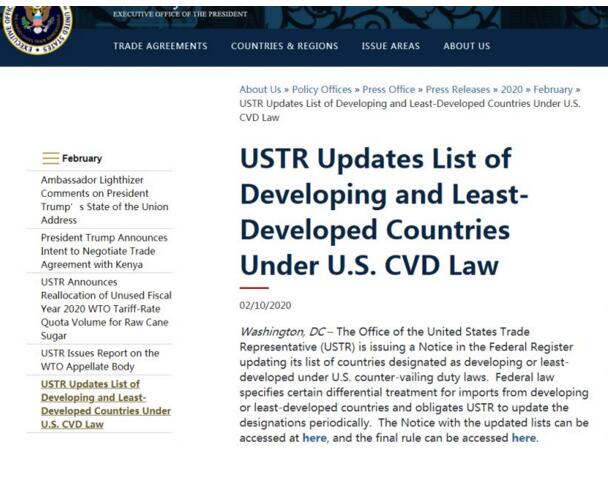Click the Executive Office of the President text
Viewport: 608px width, 485px height.
[180, 14]
